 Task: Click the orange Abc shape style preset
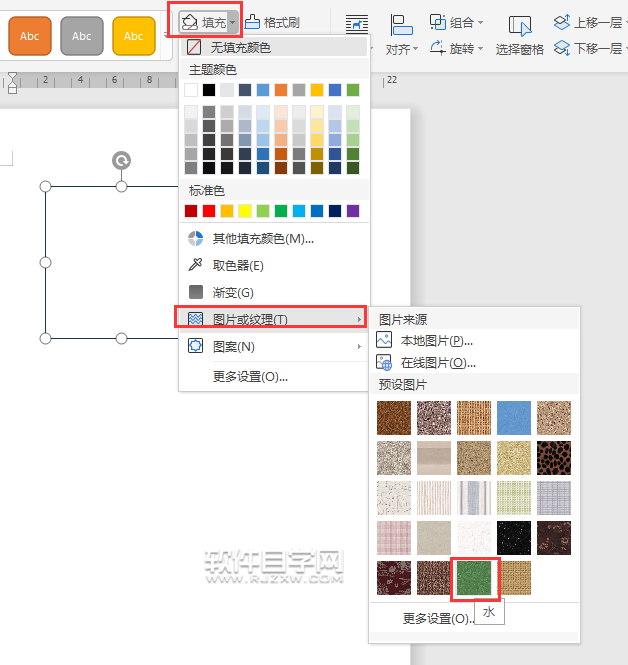[30, 36]
